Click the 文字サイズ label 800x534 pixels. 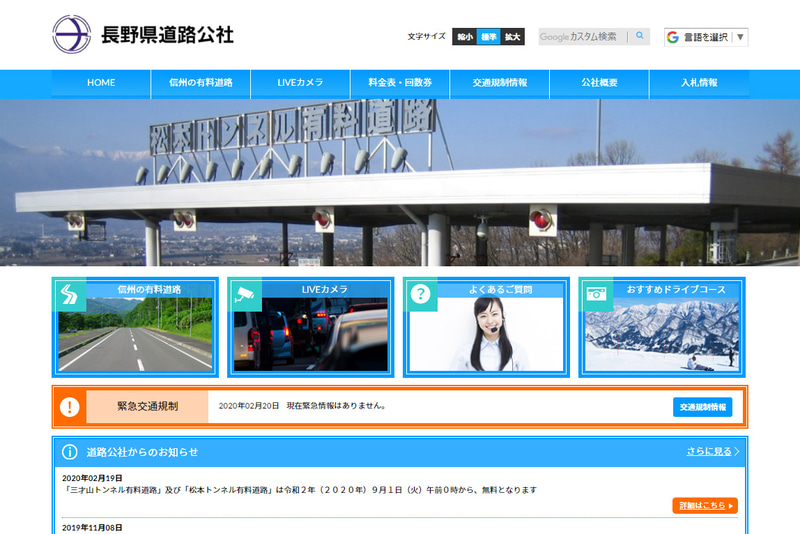427,37
